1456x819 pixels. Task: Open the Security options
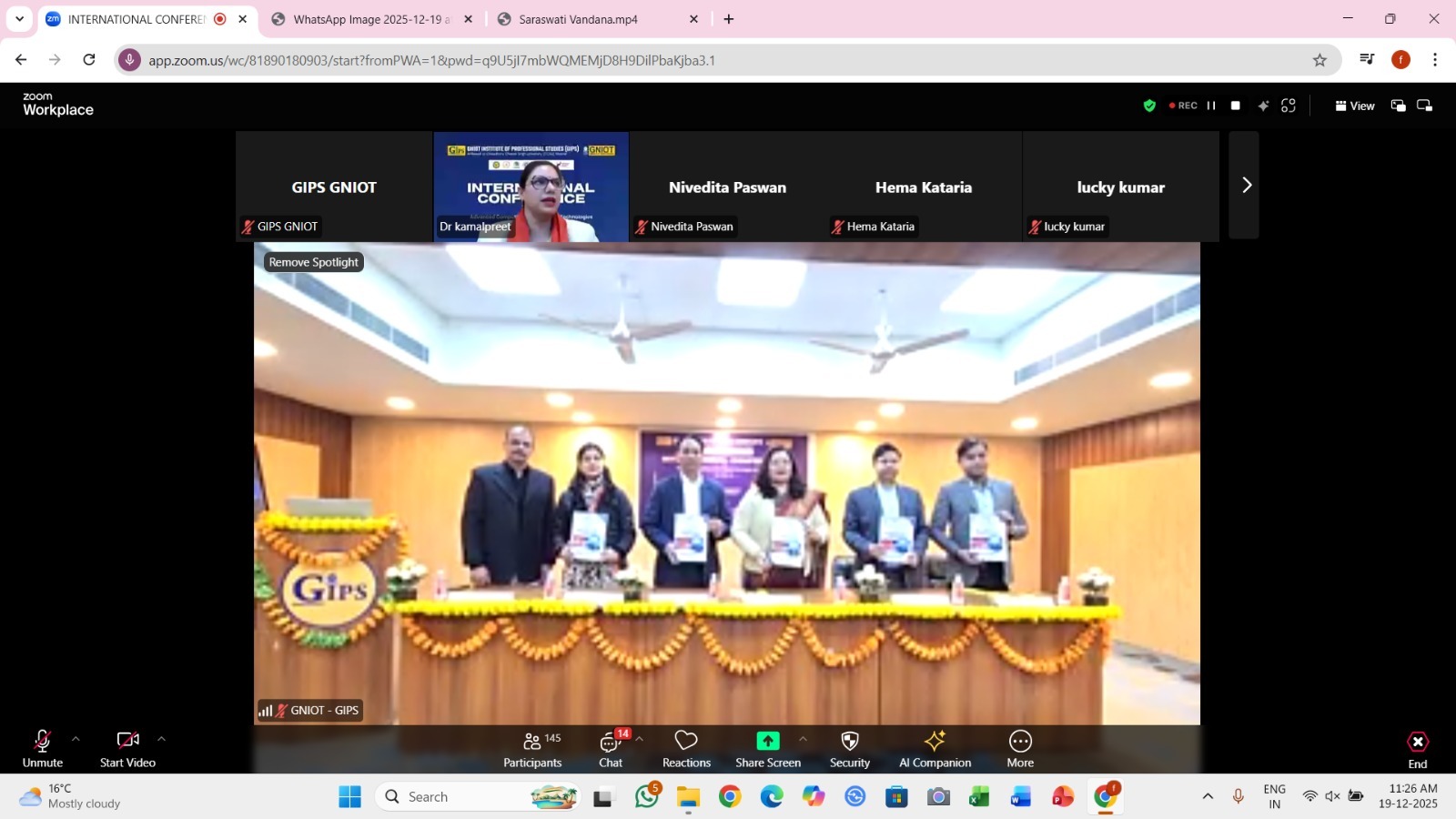849,749
